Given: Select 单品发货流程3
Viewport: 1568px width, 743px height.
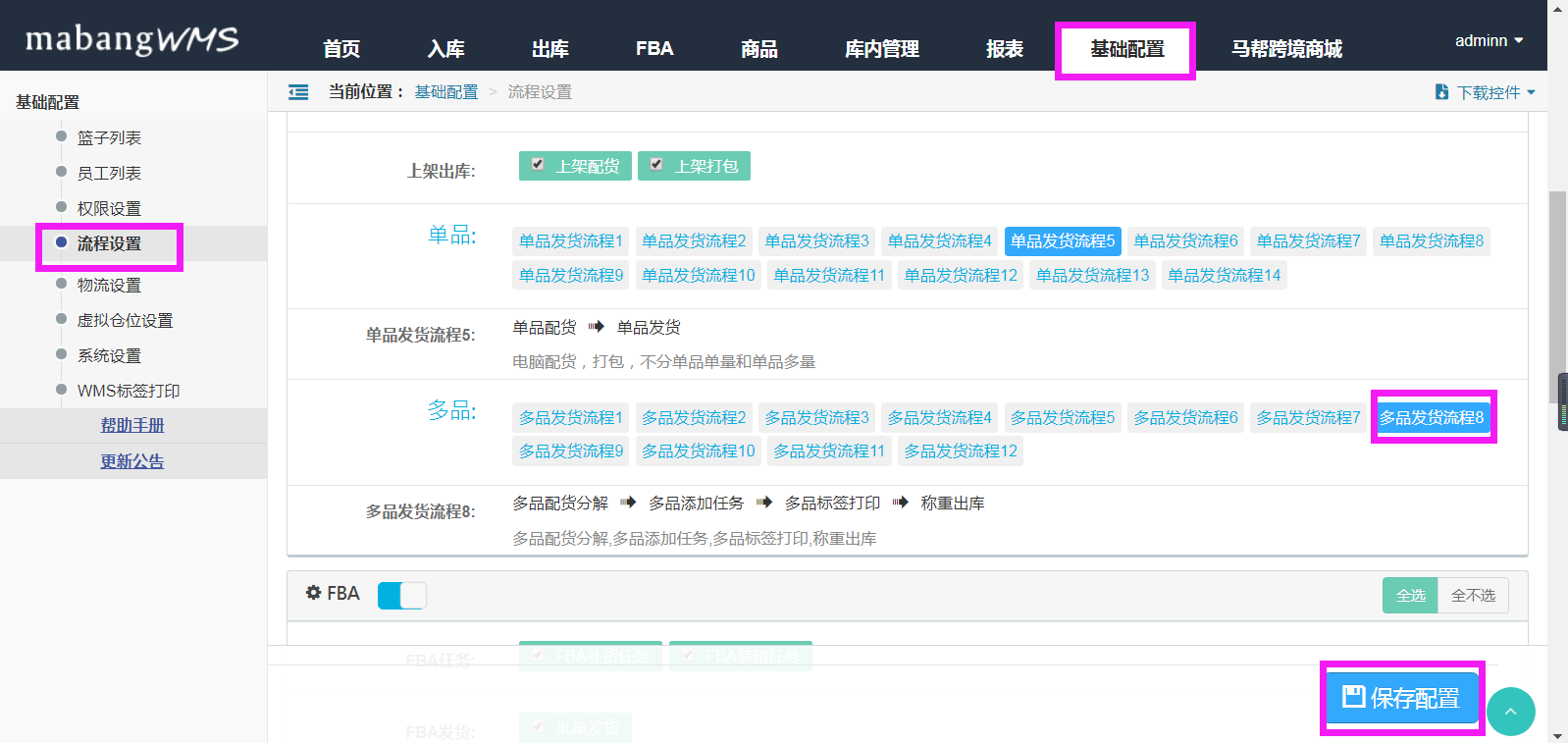Looking at the screenshot, I should pos(816,241).
